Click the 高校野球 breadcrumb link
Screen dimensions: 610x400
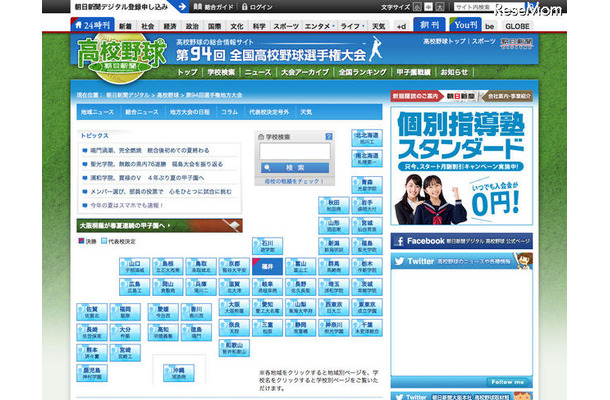point(168,95)
